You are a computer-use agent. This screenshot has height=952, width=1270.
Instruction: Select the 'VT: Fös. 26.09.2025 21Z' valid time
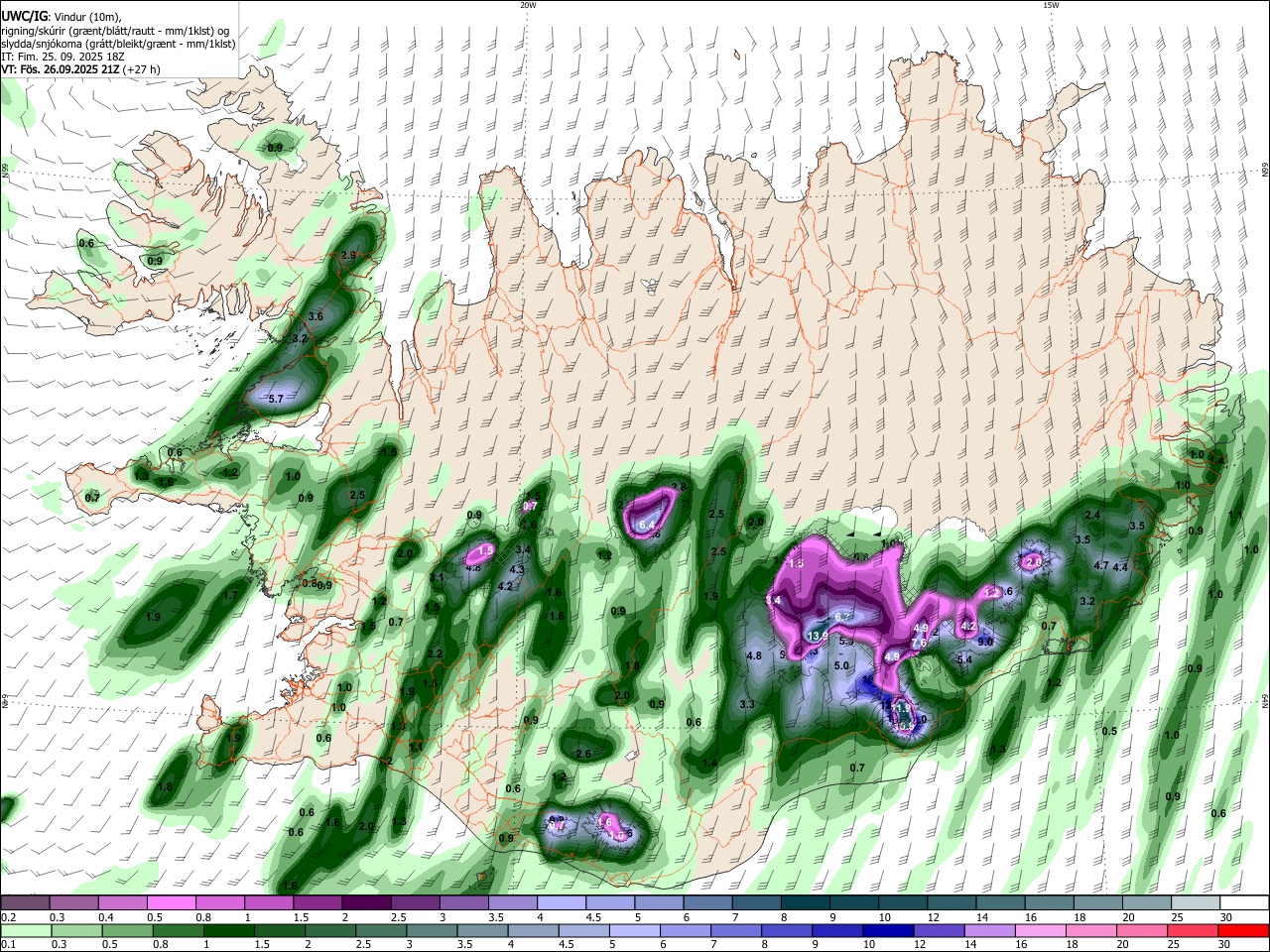pos(61,69)
